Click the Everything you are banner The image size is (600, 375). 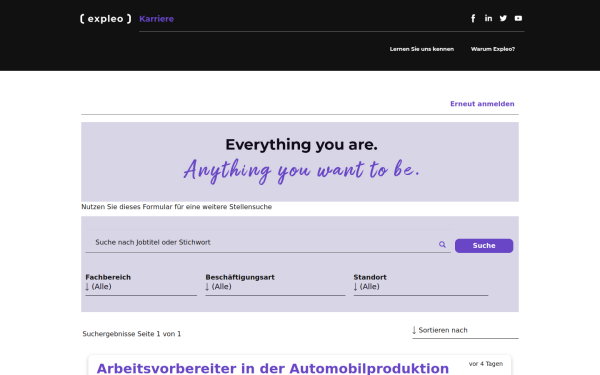pyautogui.click(x=300, y=162)
